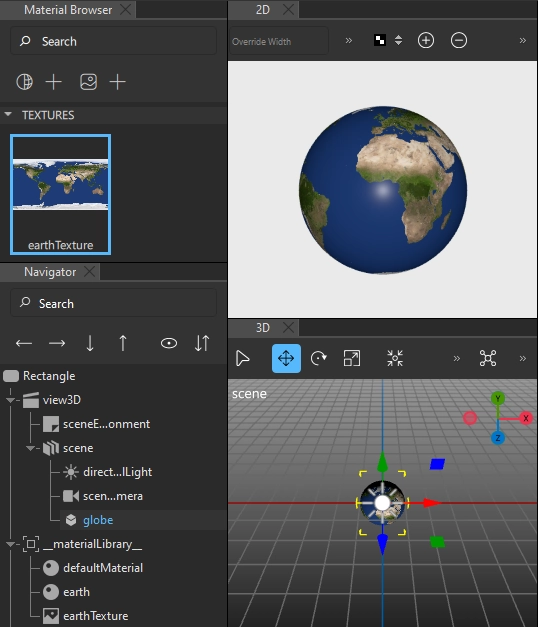
Task: Expand hidden 2D toolbar items left chevron
Action: (x=349, y=40)
